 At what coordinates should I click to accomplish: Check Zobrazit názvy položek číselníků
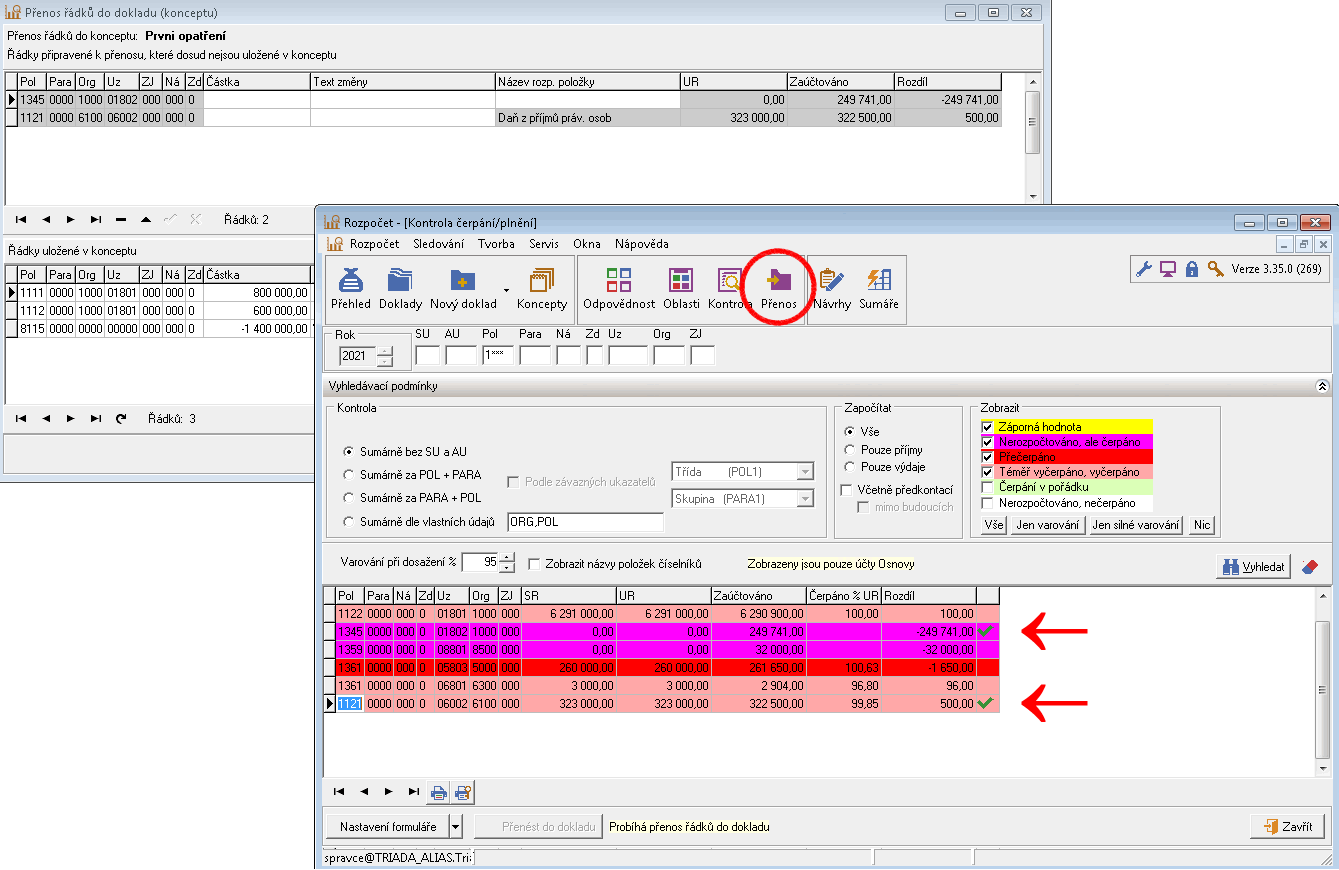coord(535,564)
